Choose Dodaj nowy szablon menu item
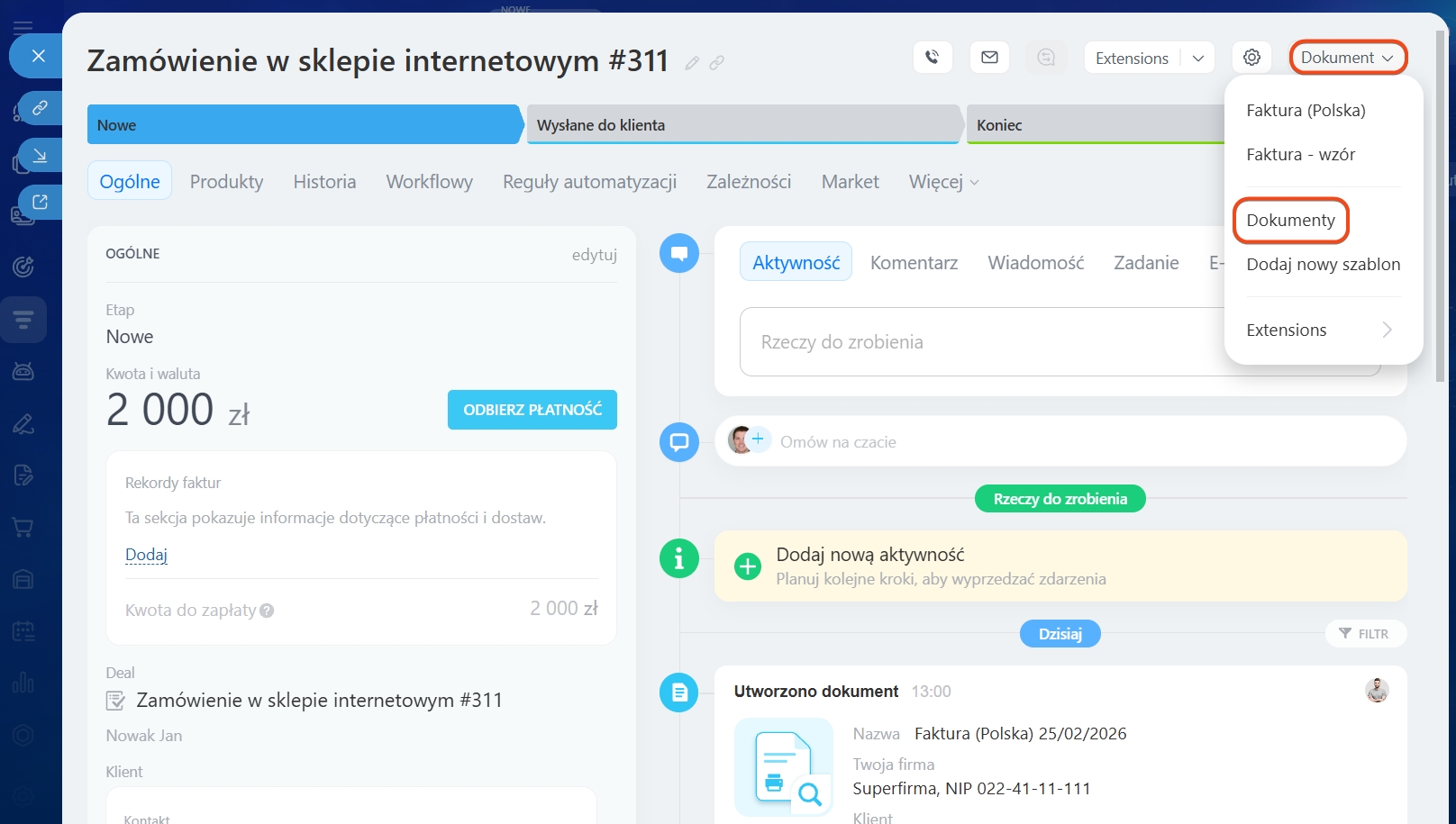 [1323, 264]
